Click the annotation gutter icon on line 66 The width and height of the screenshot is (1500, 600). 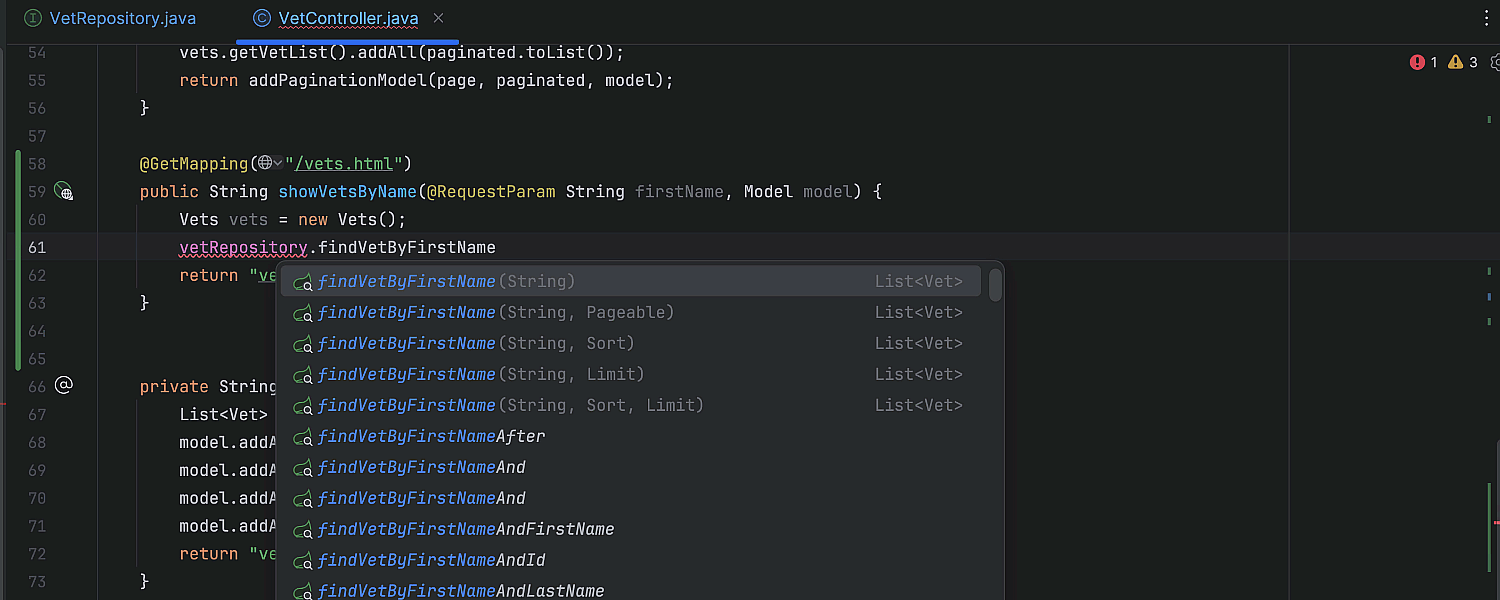[64, 386]
